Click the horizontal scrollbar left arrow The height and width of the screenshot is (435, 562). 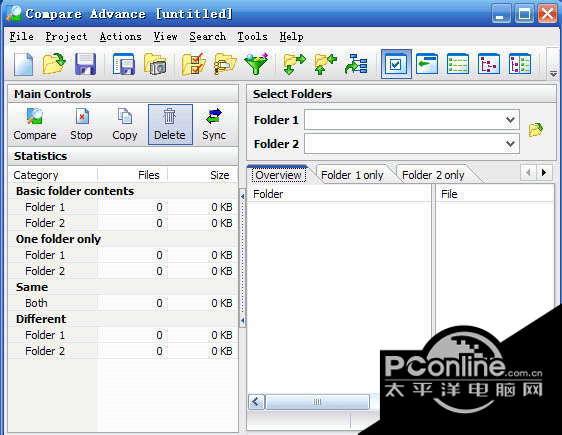(256, 402)
